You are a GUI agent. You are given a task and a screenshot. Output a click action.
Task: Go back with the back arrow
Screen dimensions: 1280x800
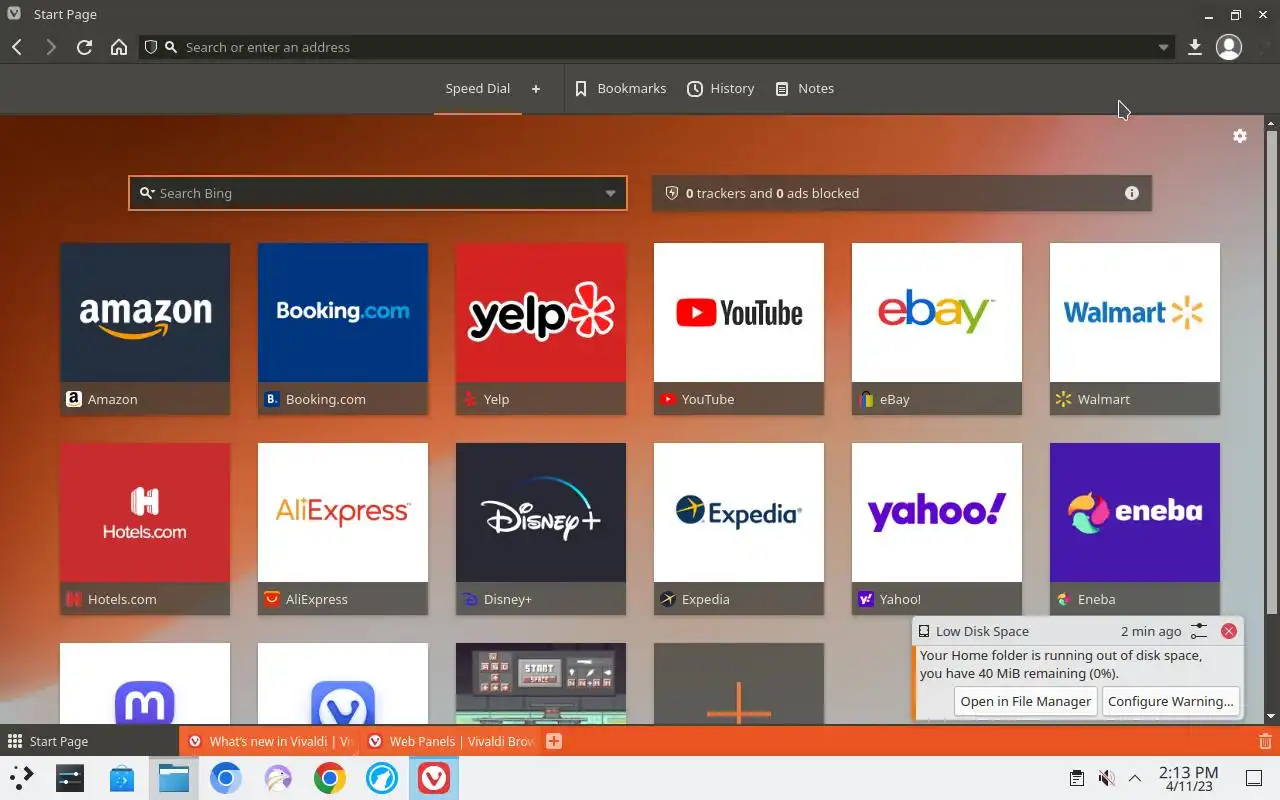click(x=17, y=47)
